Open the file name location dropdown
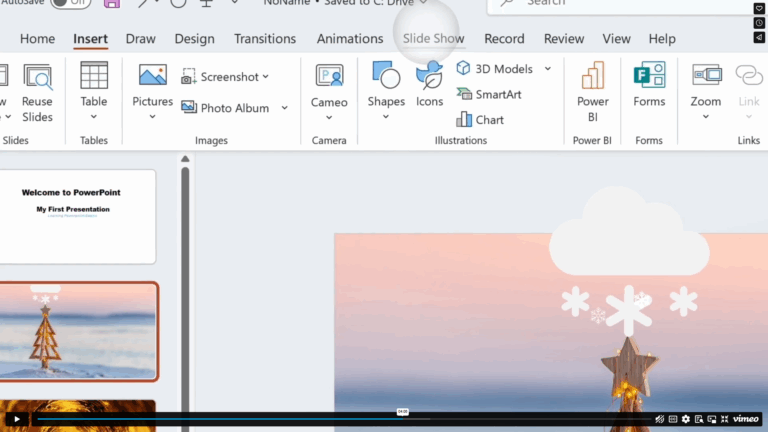768x432 pixels. pyautogui.click(x=423, y=3)
